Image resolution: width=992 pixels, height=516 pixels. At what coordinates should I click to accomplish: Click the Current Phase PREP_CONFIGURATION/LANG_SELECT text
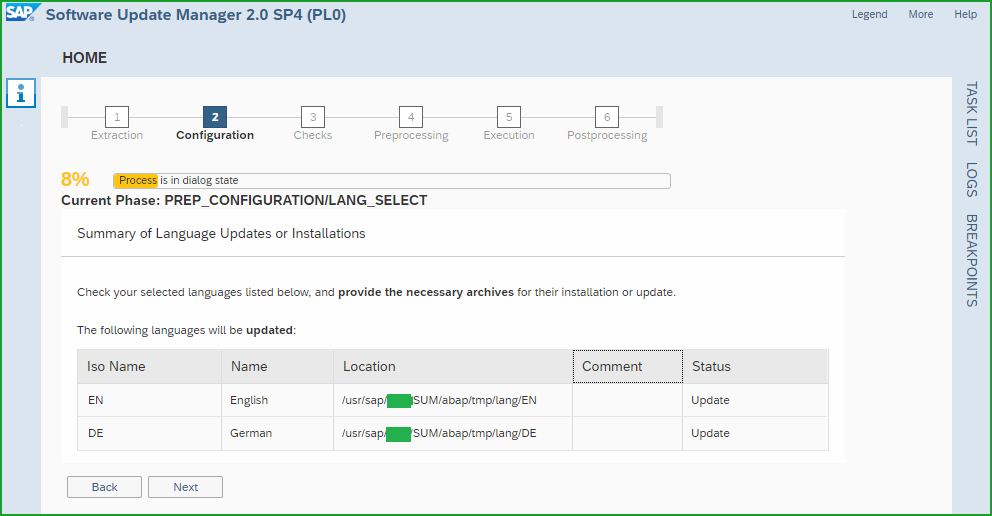point(244,200)
